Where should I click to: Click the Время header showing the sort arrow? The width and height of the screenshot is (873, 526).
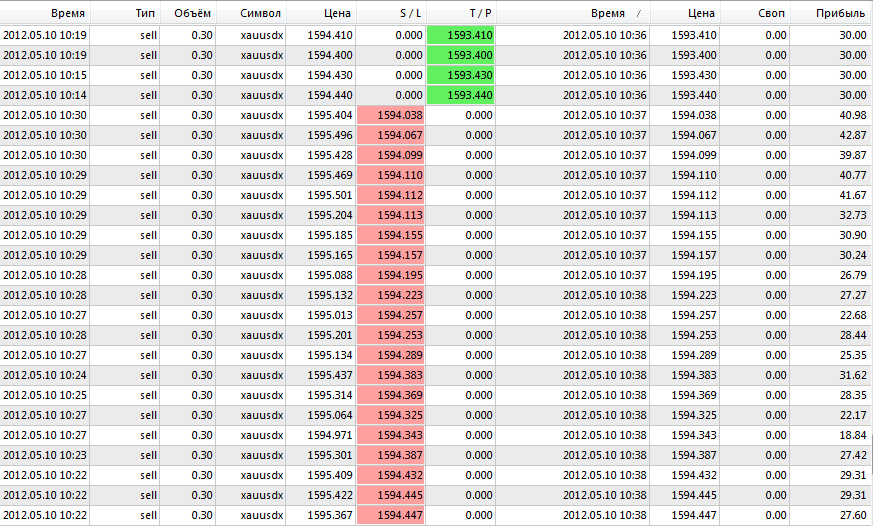(573, 13)
